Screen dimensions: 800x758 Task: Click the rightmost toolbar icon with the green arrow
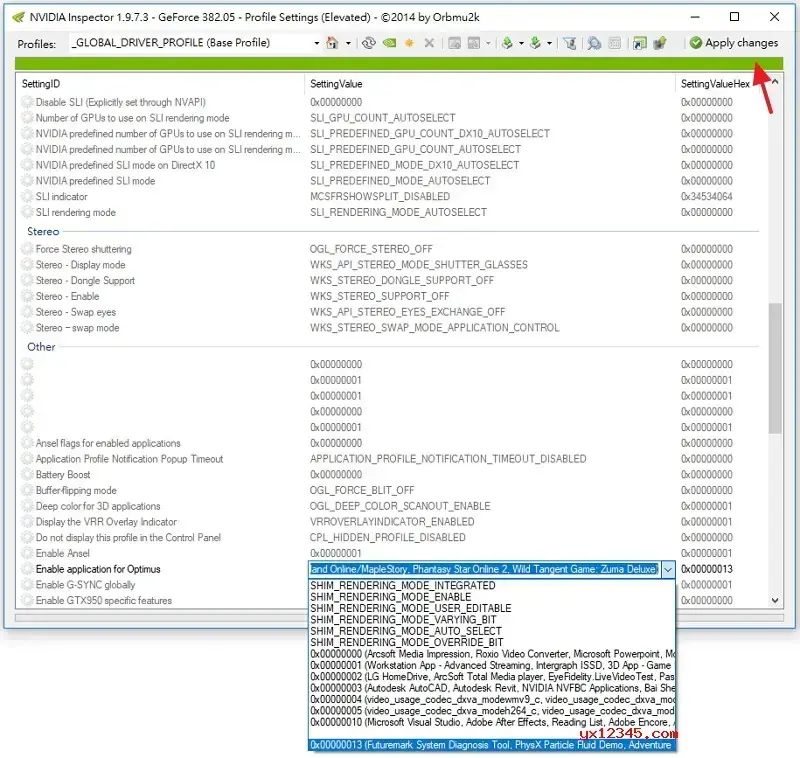tap(660, 43)
